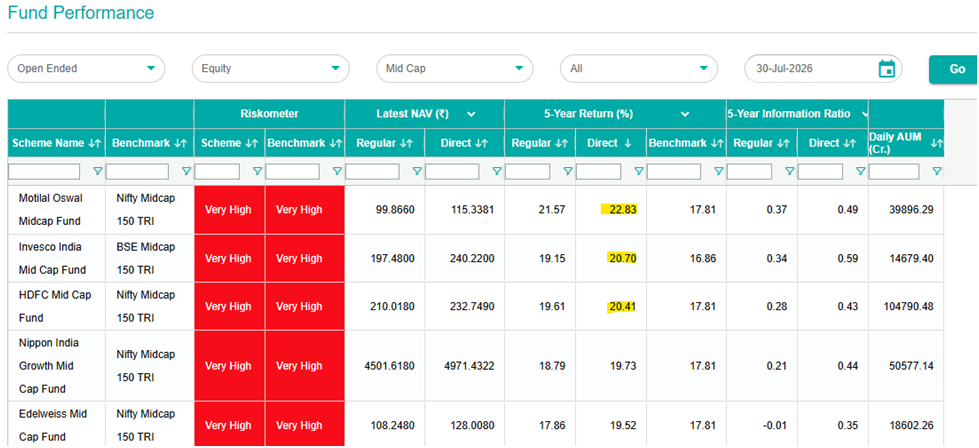Click Daily AUM filter text box

[894, 171]
